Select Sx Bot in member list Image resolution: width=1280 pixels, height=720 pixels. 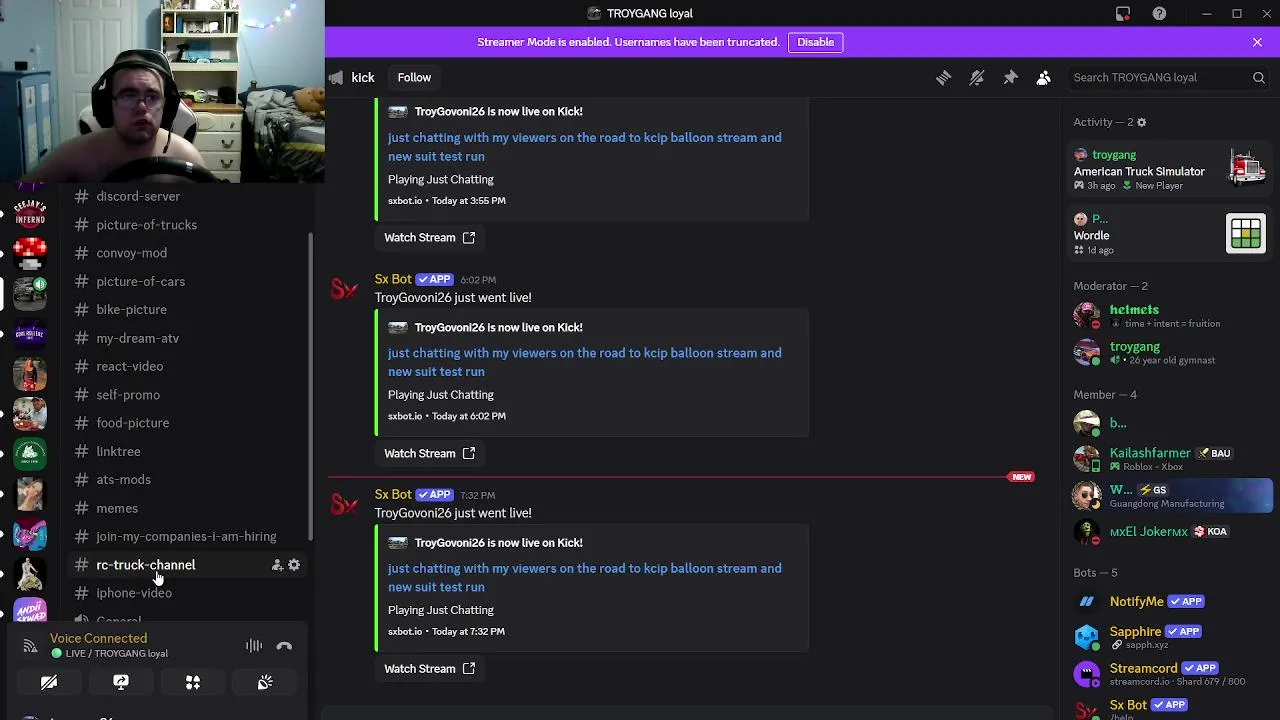click(x=1170, y=708)
